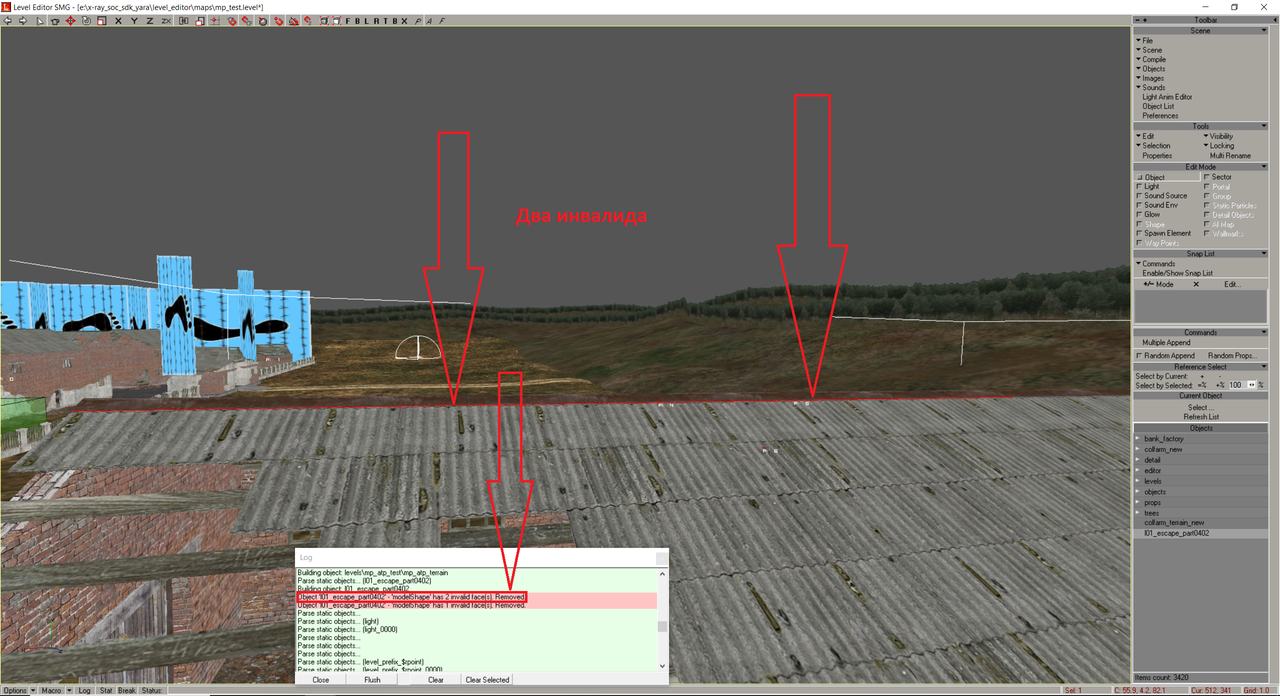
Task: Tick the Random Append checkbox
Action: pyautogui.click(x=1140, y=355)
